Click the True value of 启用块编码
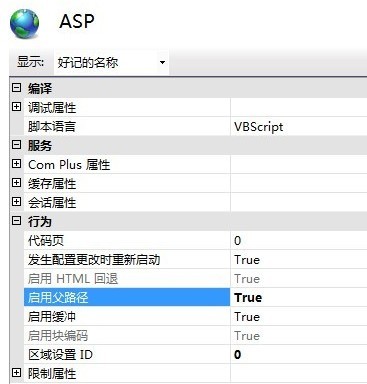Viewport: 367px width, 384px height. 247,336
